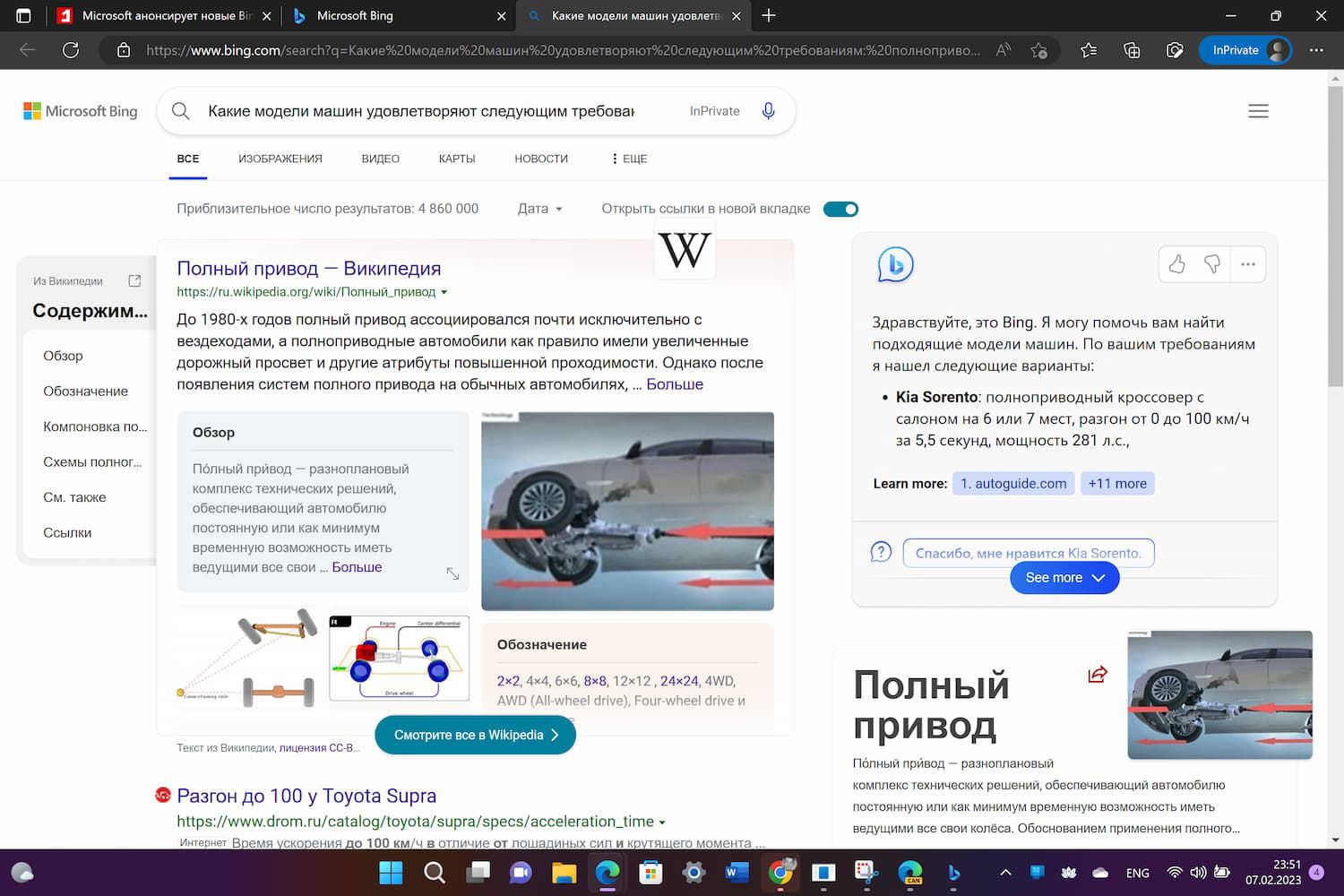Click the Bing chat logo icon in answer panel
The image size is (1344, 896).
coord(895,264)
